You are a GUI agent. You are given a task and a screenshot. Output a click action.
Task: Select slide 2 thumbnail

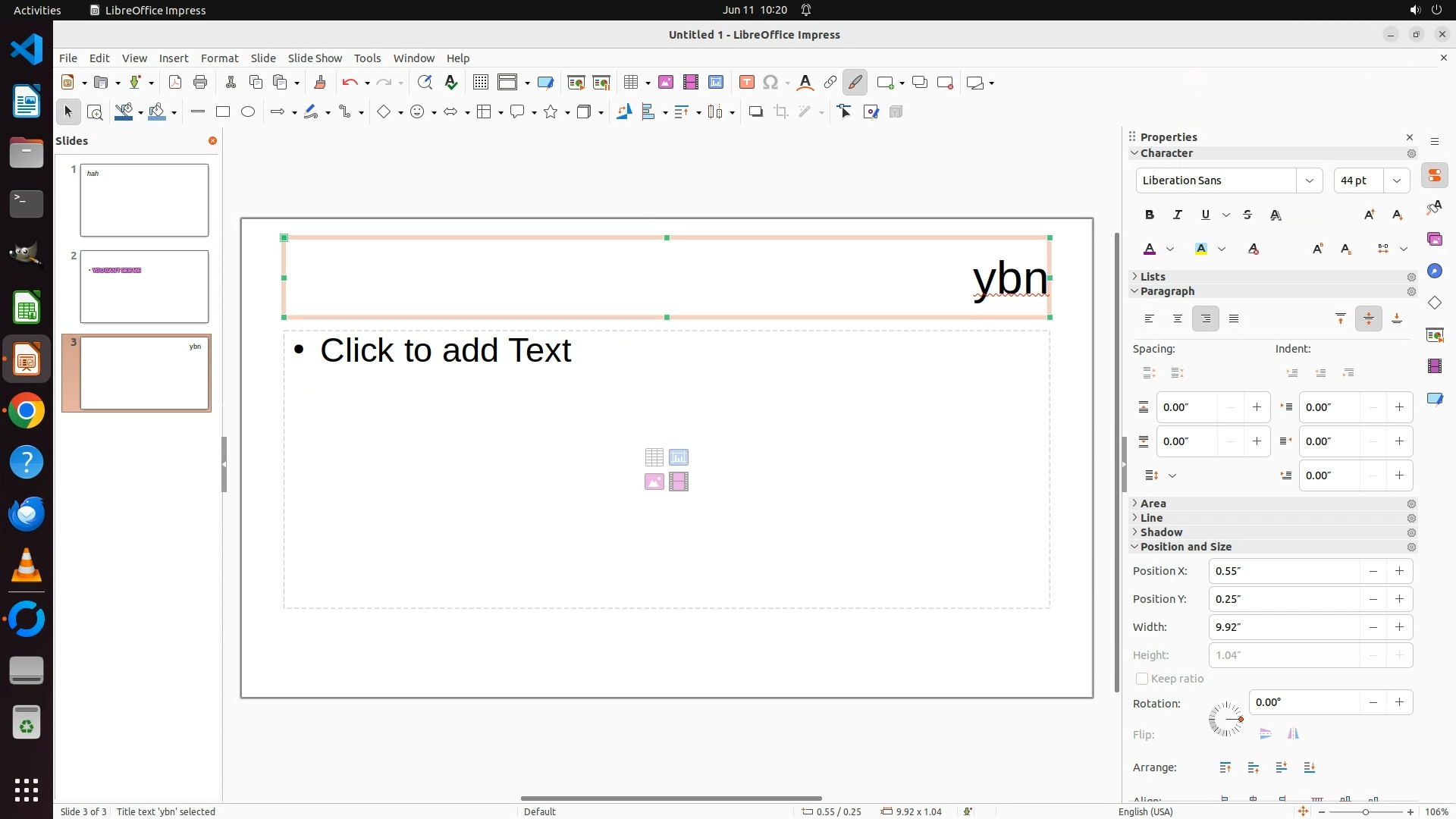click(144, 287)
